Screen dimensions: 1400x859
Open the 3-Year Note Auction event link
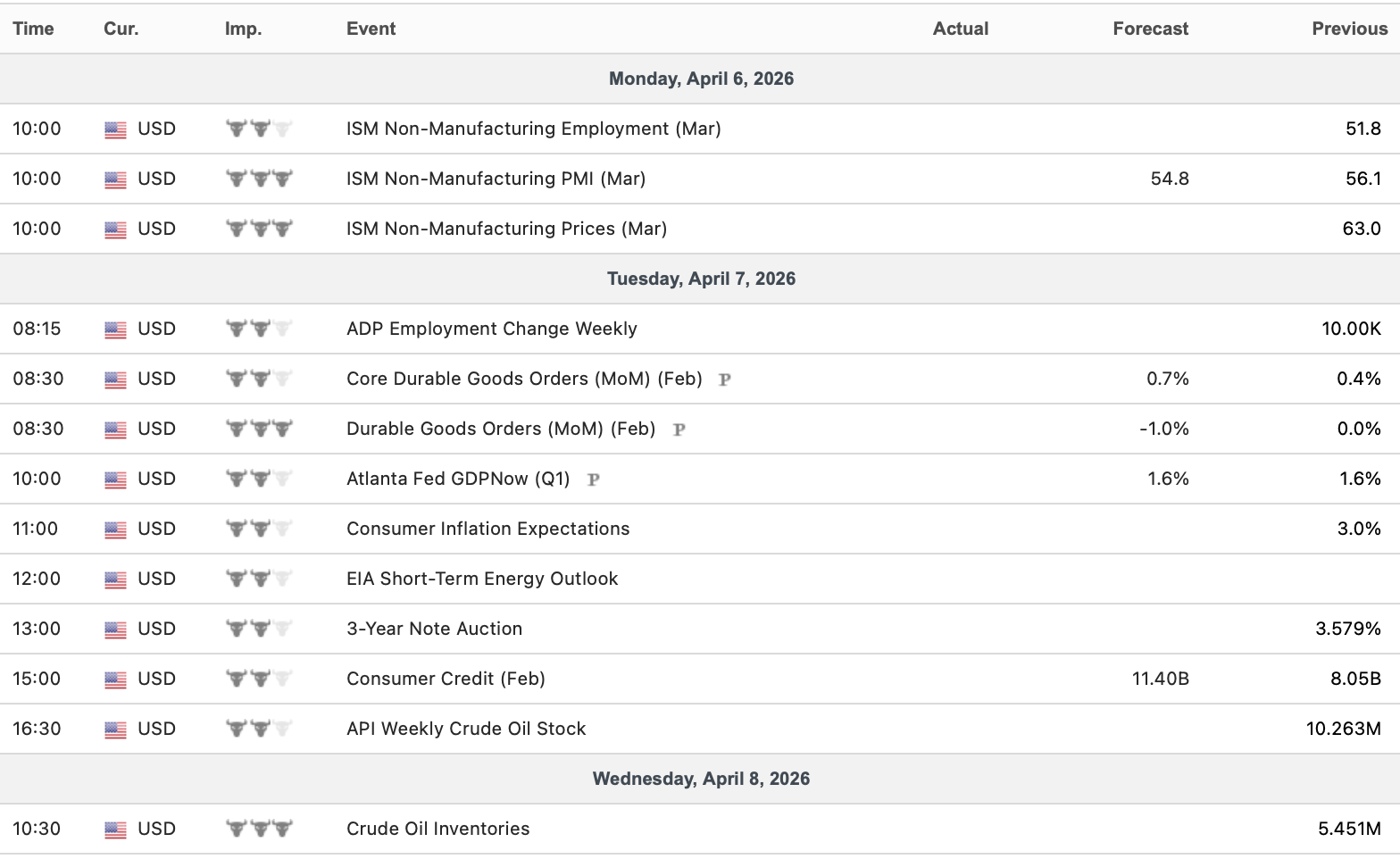tap(434, 629)
